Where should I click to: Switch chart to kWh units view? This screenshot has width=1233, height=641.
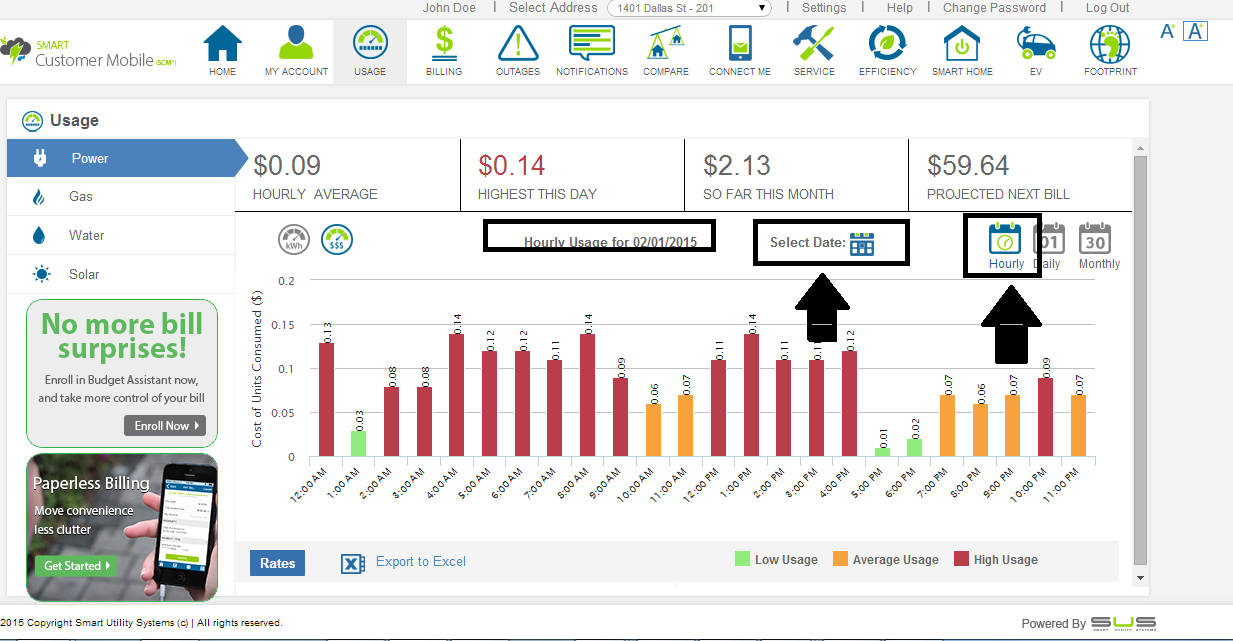coord(293,239)
